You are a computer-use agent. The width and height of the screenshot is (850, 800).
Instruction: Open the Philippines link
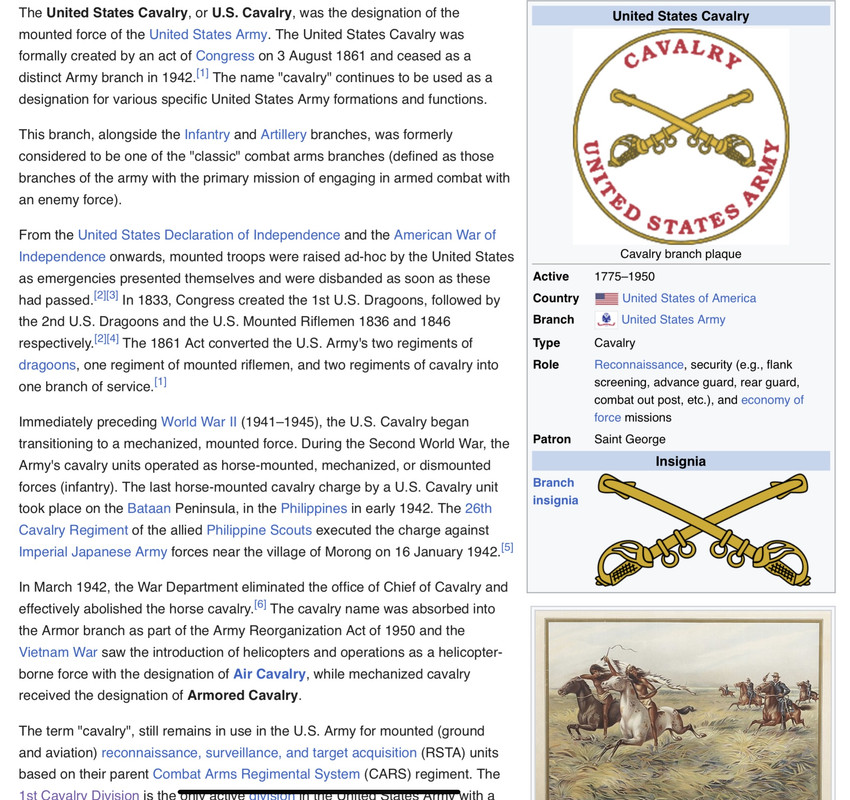click(x=314, y=508)
